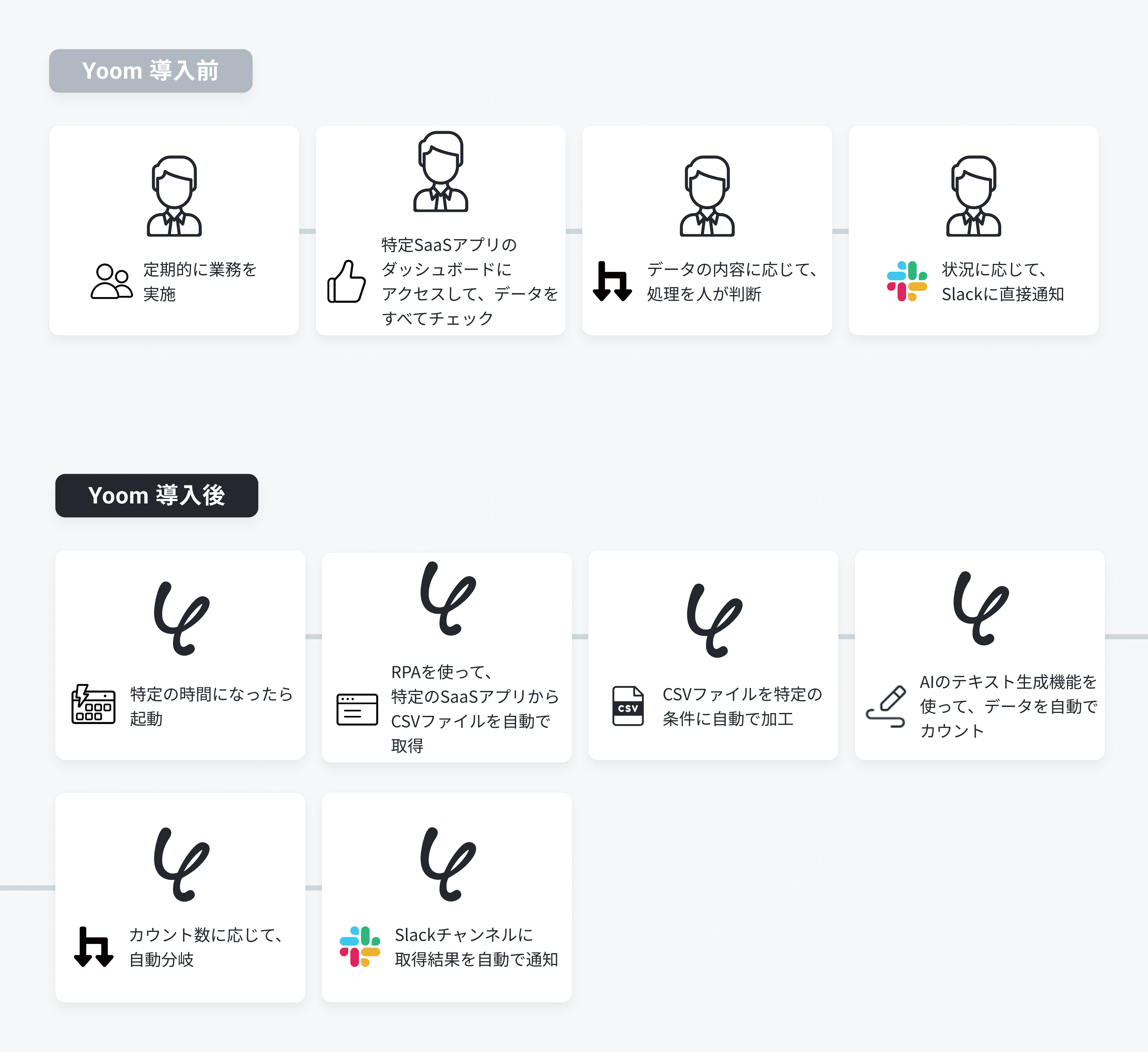
Task: Click the person avatar above 定期的に業務を実施
Action: (x=174, y=196)
